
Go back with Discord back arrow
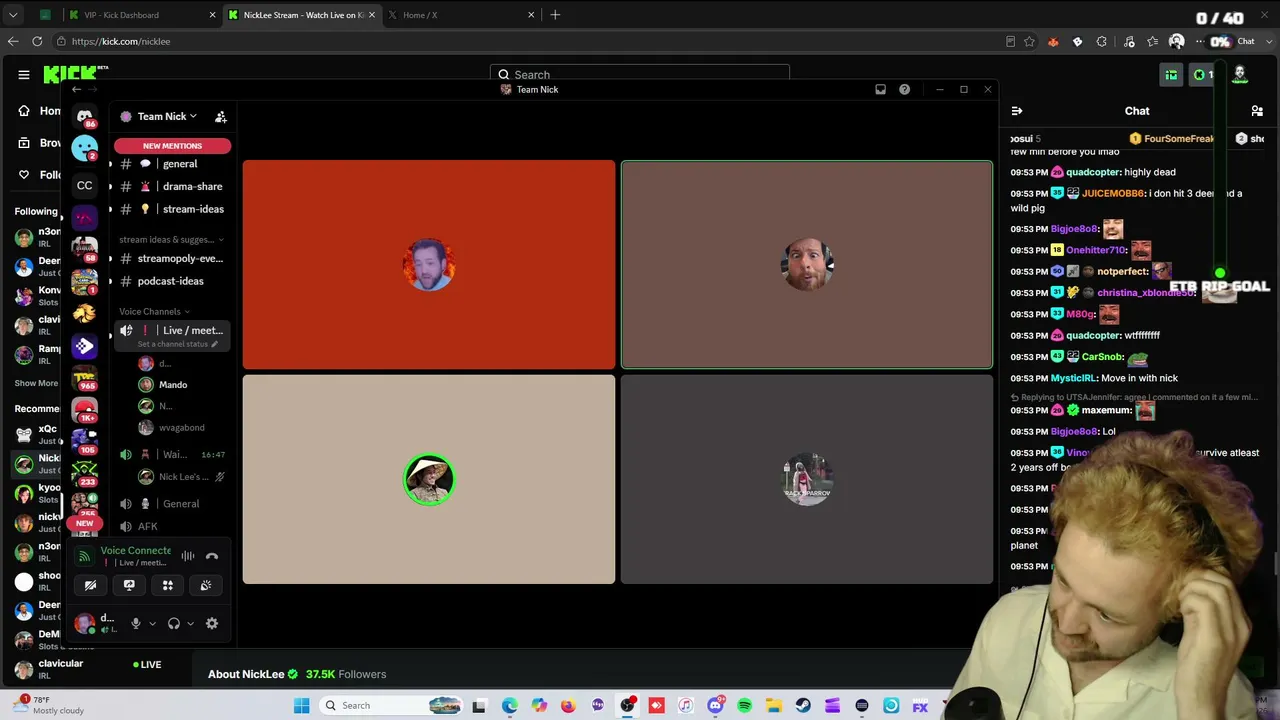point(76,89)
